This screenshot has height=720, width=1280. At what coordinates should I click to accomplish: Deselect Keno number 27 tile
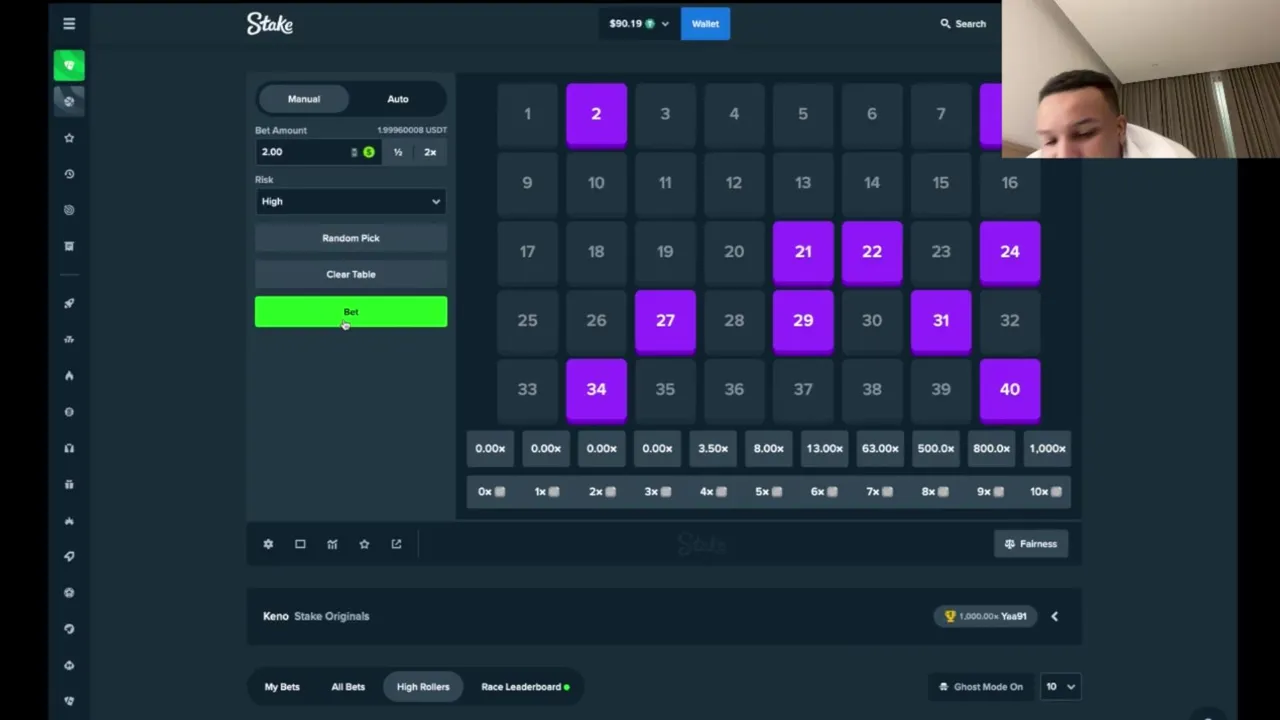665,321
